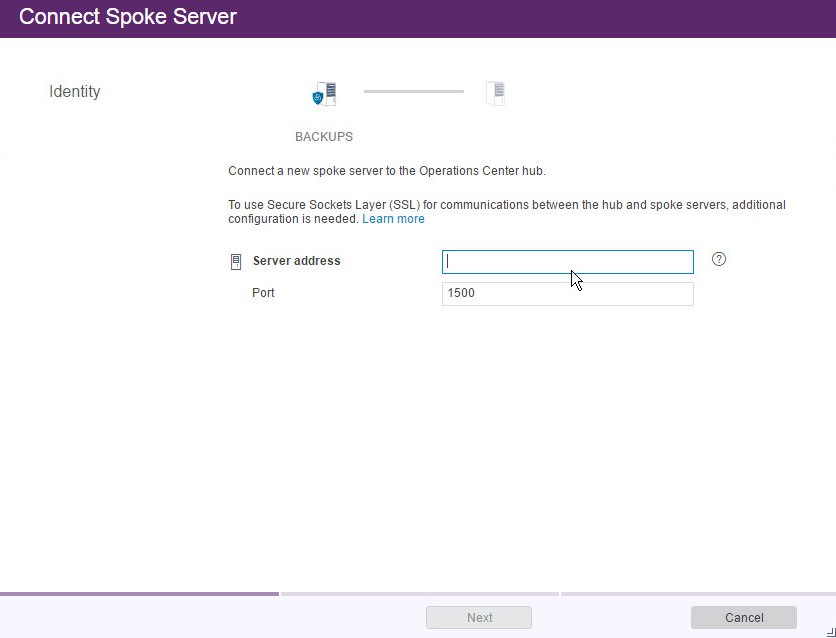The width and height of the screenshot is (836, 638).
Task: Click the BACKUPS step label
Action: pos(324,137)
